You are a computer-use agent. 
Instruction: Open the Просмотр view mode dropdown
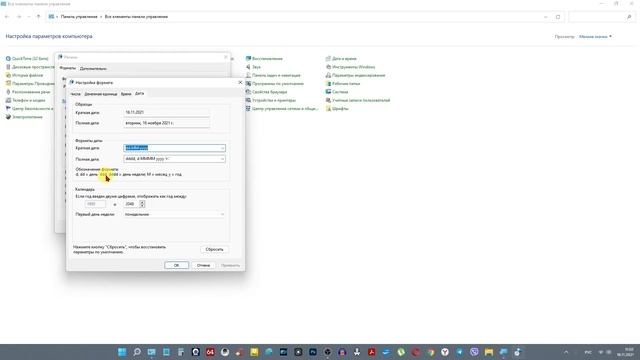[595, 37]
